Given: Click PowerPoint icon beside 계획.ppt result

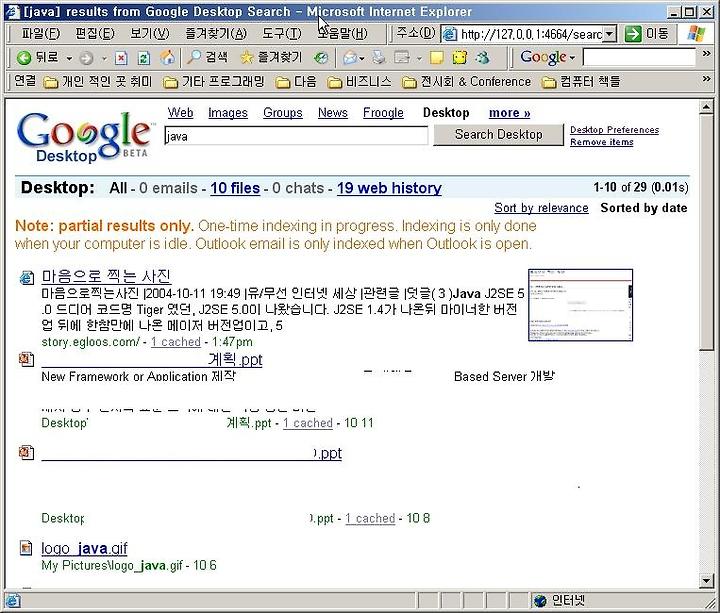Looking at the screenshot, I should tap(26, 359).
